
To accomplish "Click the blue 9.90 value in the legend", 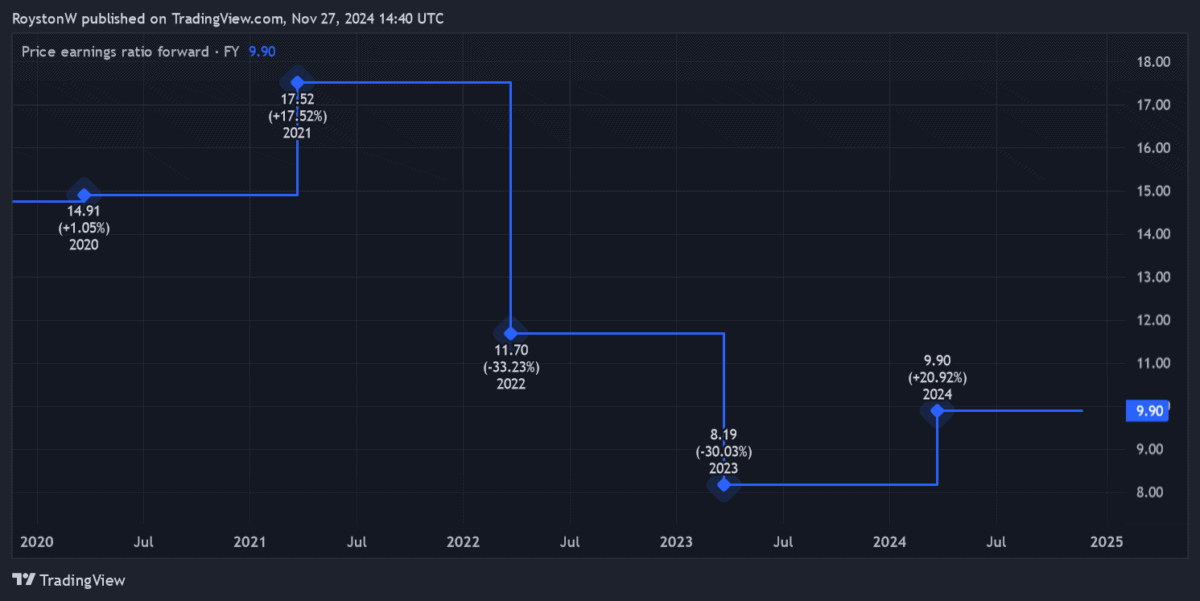I will (x=262, y=51).
